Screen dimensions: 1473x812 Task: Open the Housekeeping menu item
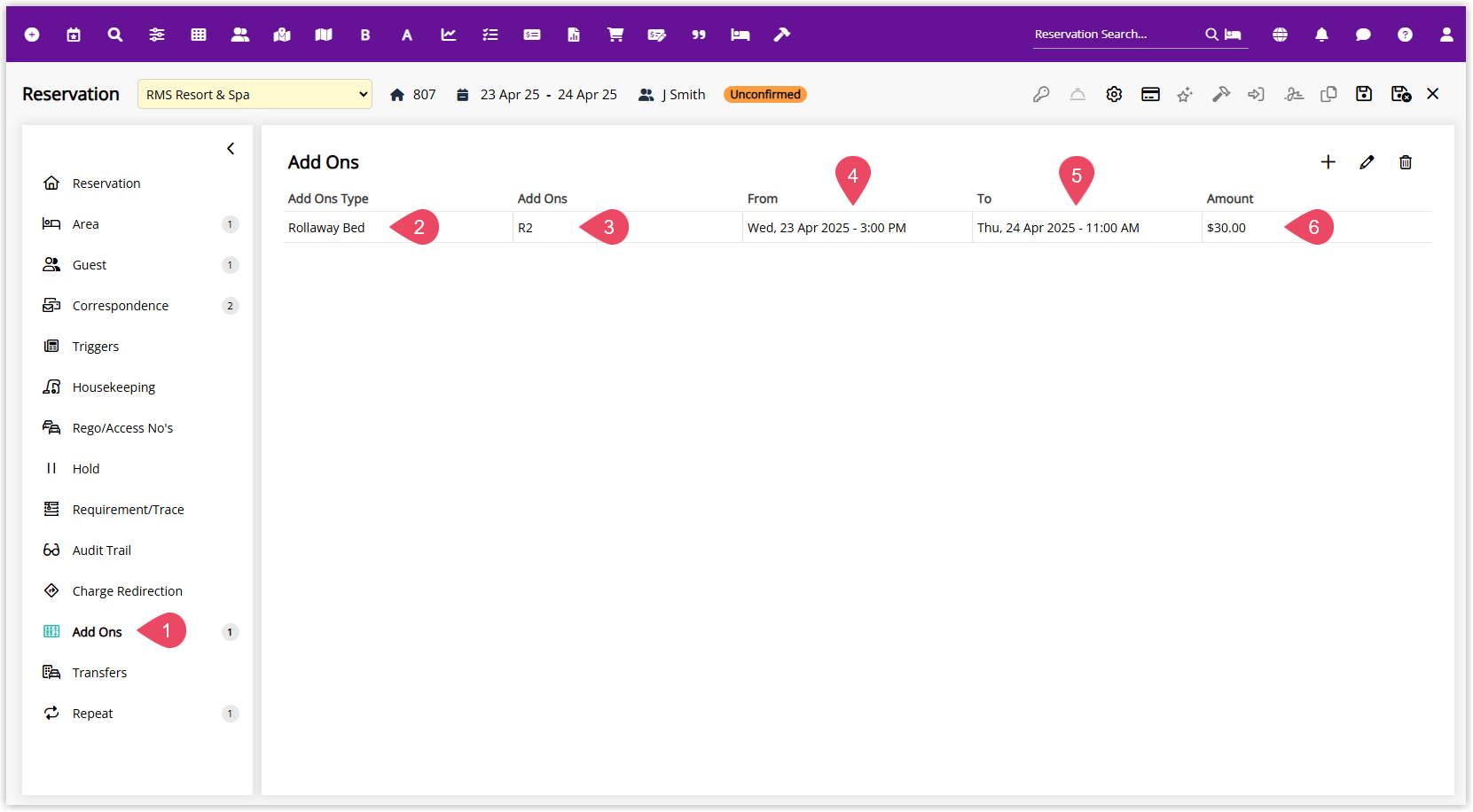coord(139,387)
